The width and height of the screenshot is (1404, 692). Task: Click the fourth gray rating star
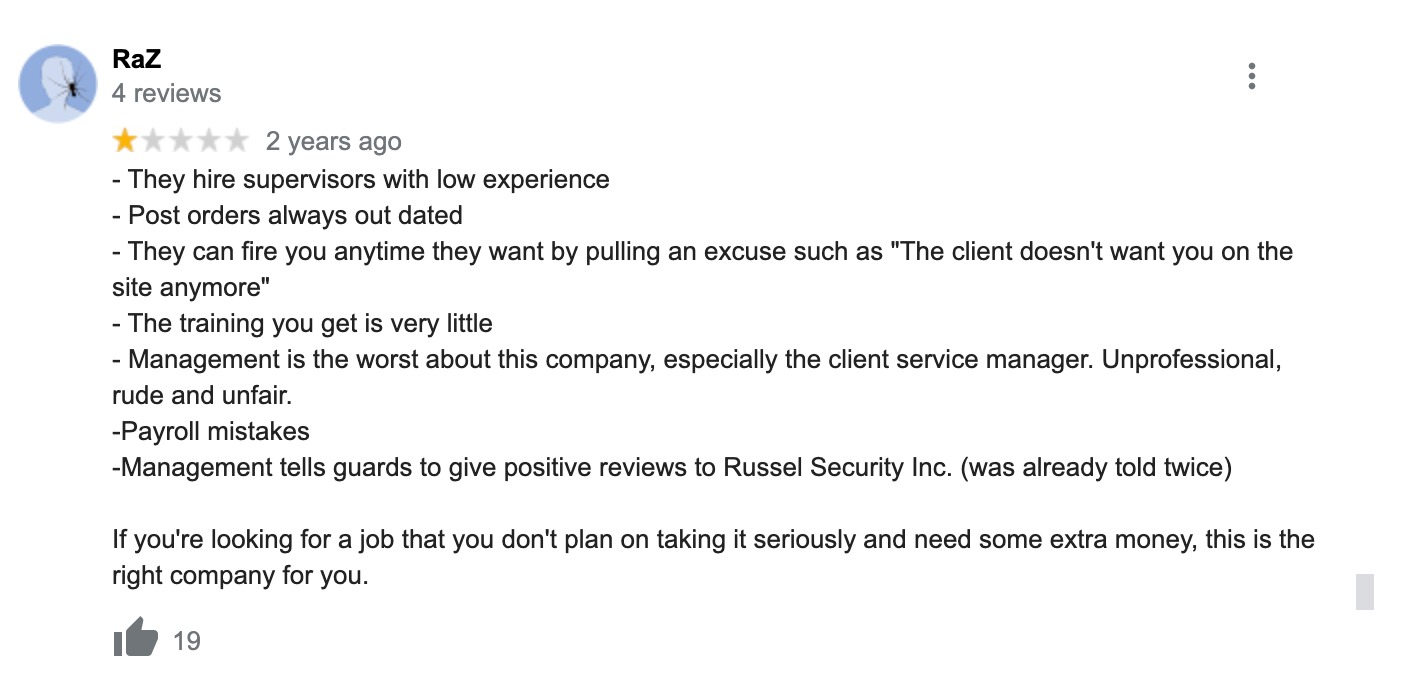point(208,141)
